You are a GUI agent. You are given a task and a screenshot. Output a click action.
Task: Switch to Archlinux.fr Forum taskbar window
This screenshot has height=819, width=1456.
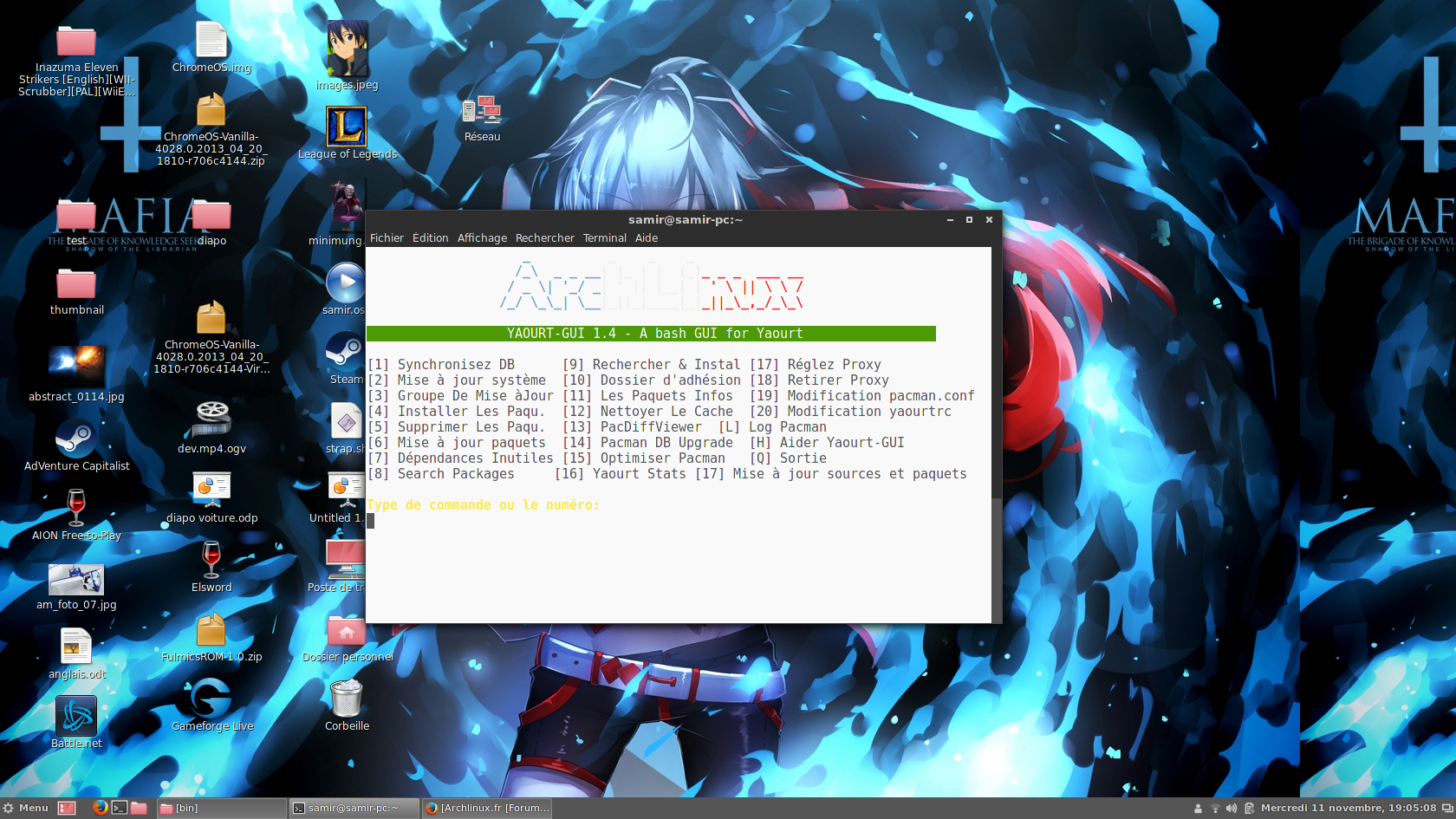(487, 808)
